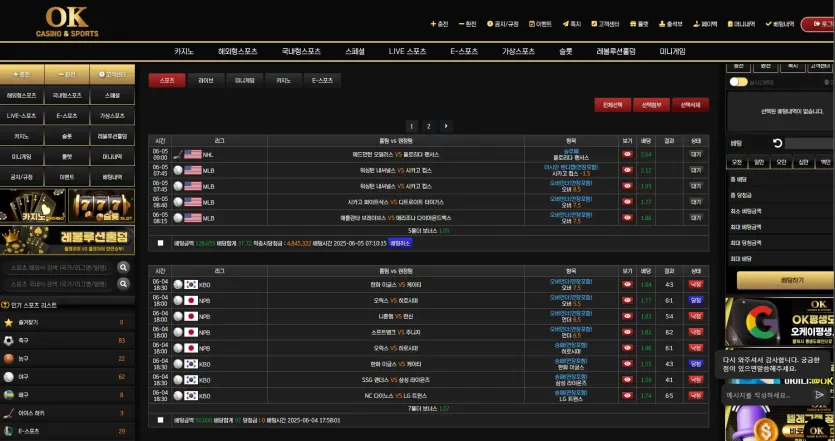The image size is (835, 441).
Task: Select 아이스 하키 in popular sports list
Action: (67, 413)
